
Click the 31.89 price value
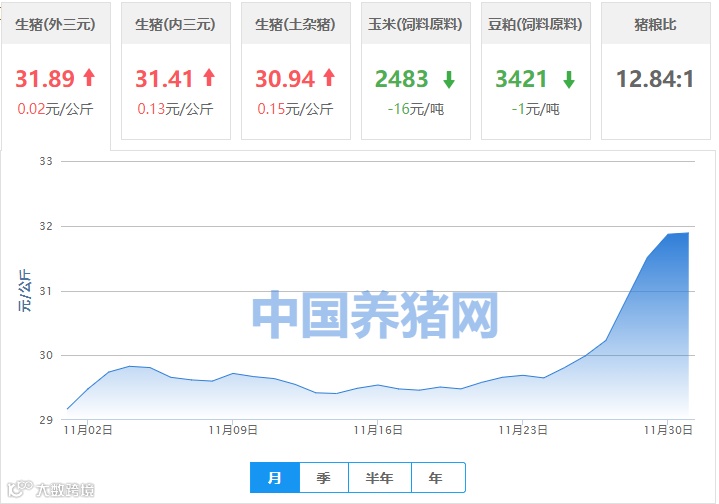coord(45,79)
